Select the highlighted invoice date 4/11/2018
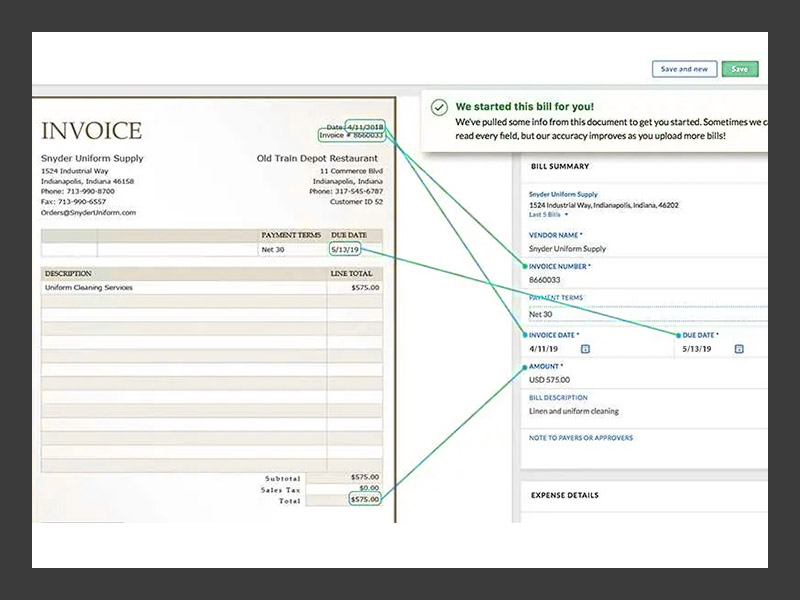Screen dimensions: 800x600 click(365, 127)
